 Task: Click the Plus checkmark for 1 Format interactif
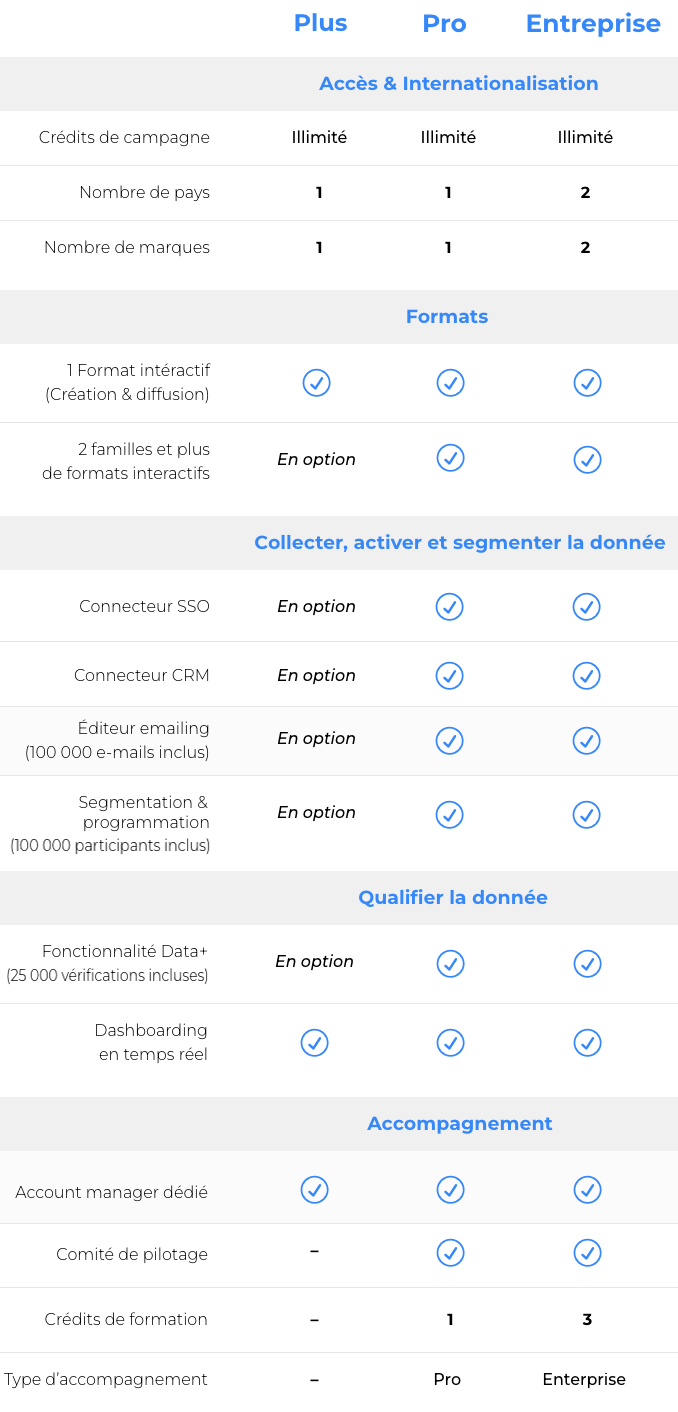316,383
